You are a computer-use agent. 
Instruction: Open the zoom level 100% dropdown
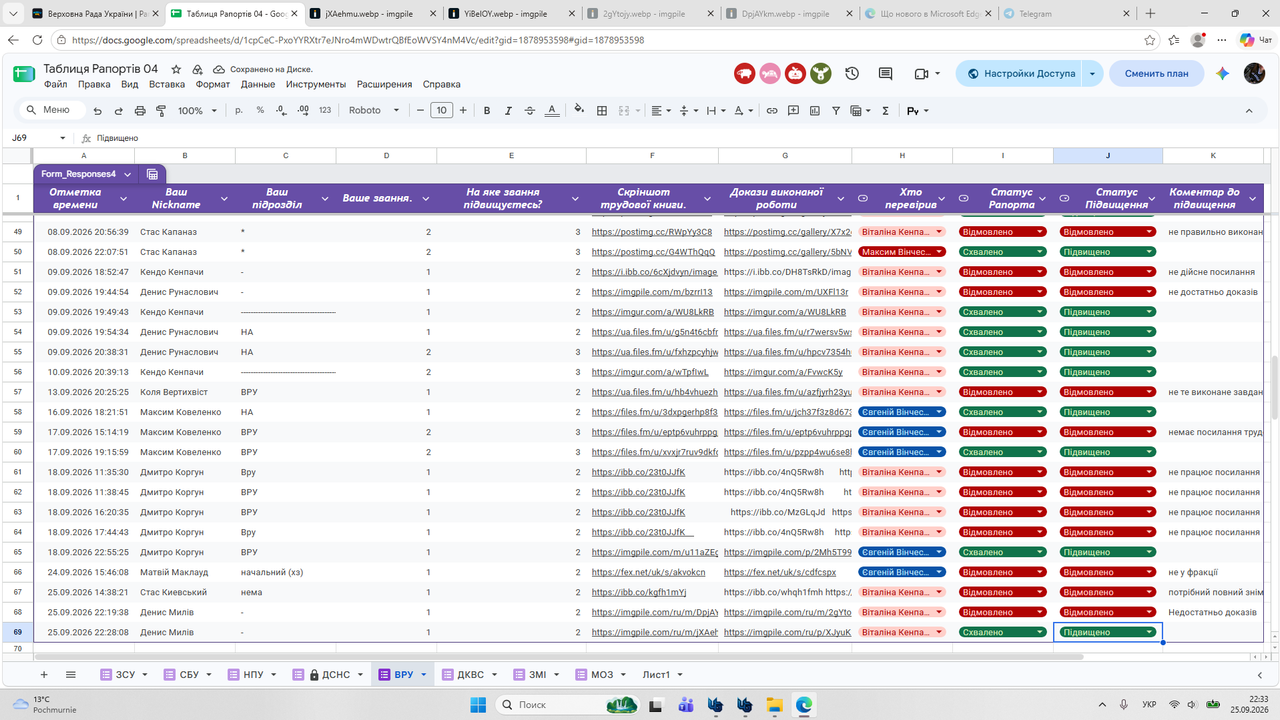pyautogui.click(x=197, y=111)
